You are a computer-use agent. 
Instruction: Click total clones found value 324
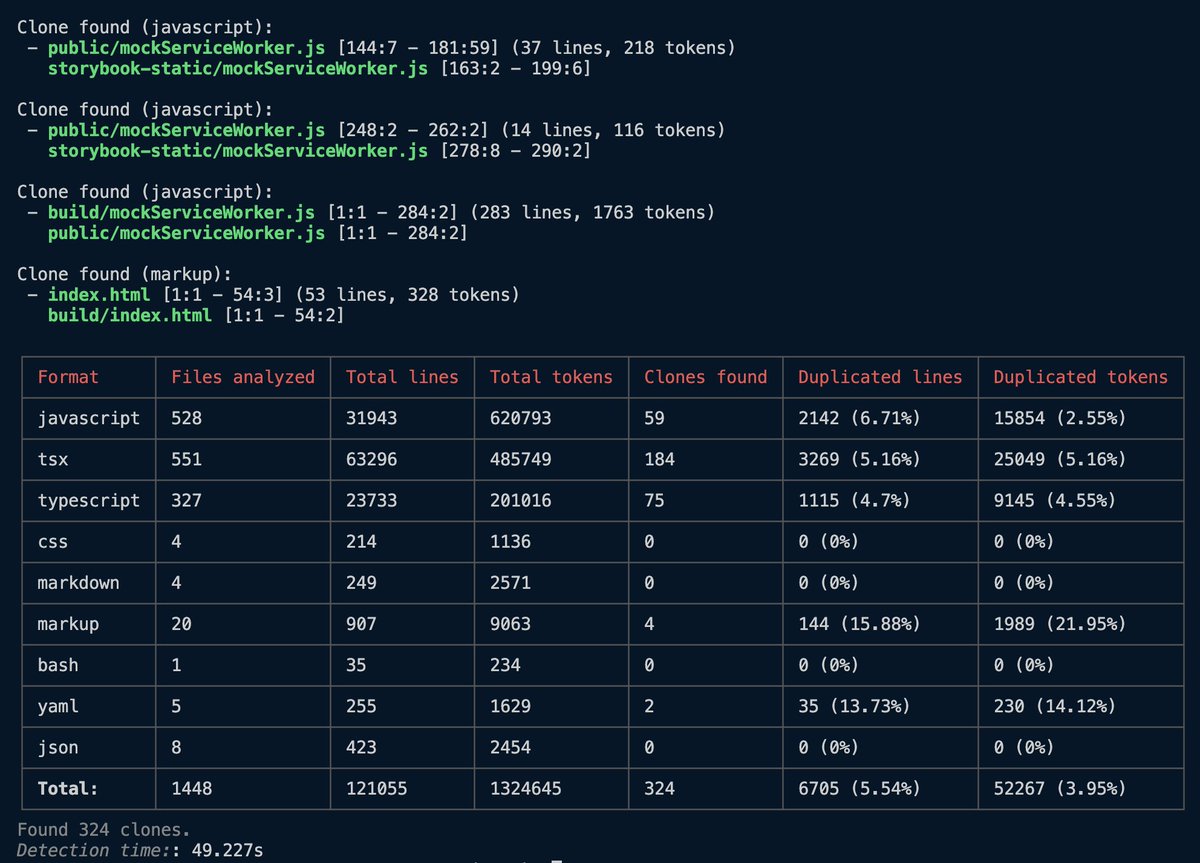pos(659,788)
